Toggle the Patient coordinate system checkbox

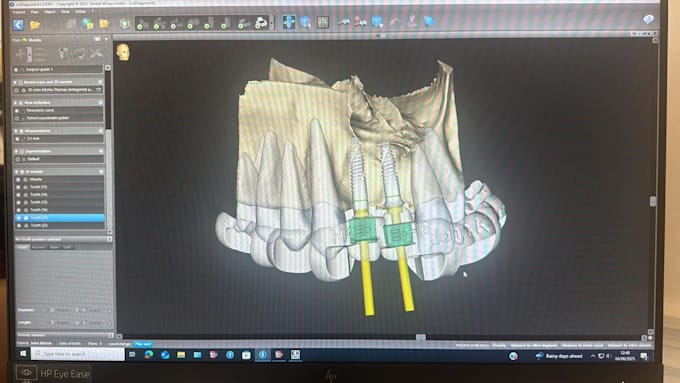click(x=17, y=118)
